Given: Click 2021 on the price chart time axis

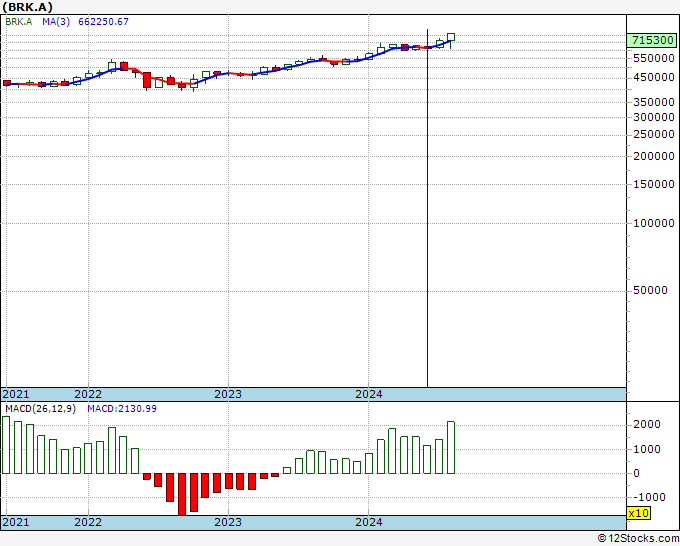Looking at the screenshot, I should [16, 394].
